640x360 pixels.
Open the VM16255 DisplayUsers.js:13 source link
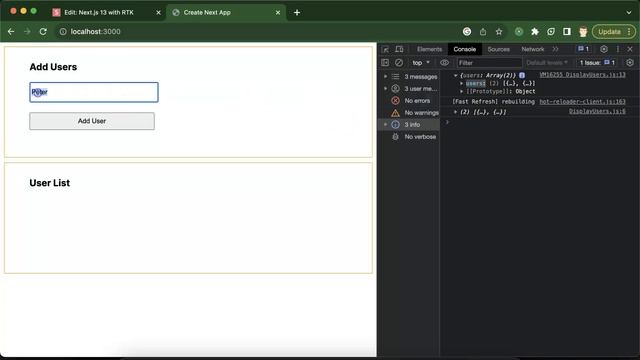(582, 75)
